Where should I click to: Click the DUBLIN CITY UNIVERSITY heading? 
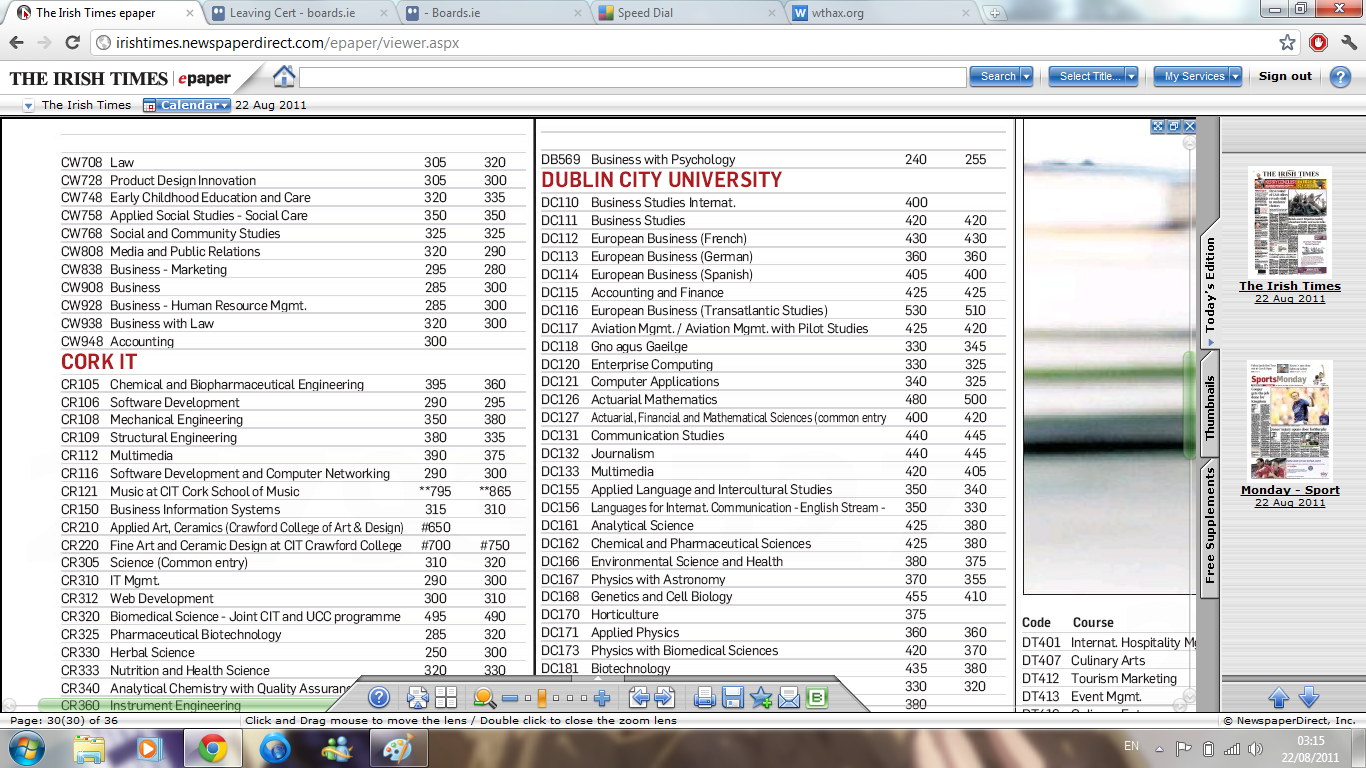(x=661, y=180)
